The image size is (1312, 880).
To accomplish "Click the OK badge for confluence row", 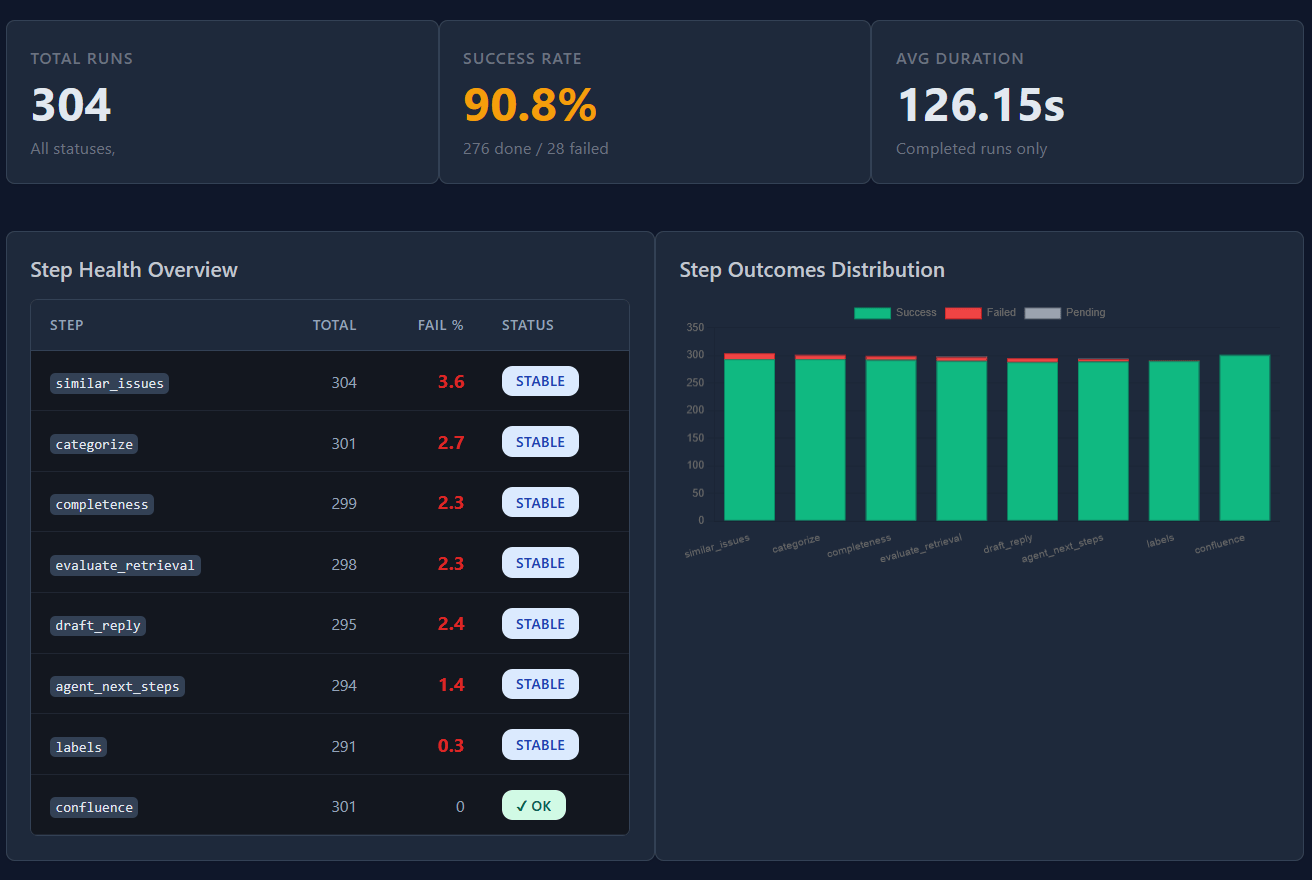I will point(534,806).
